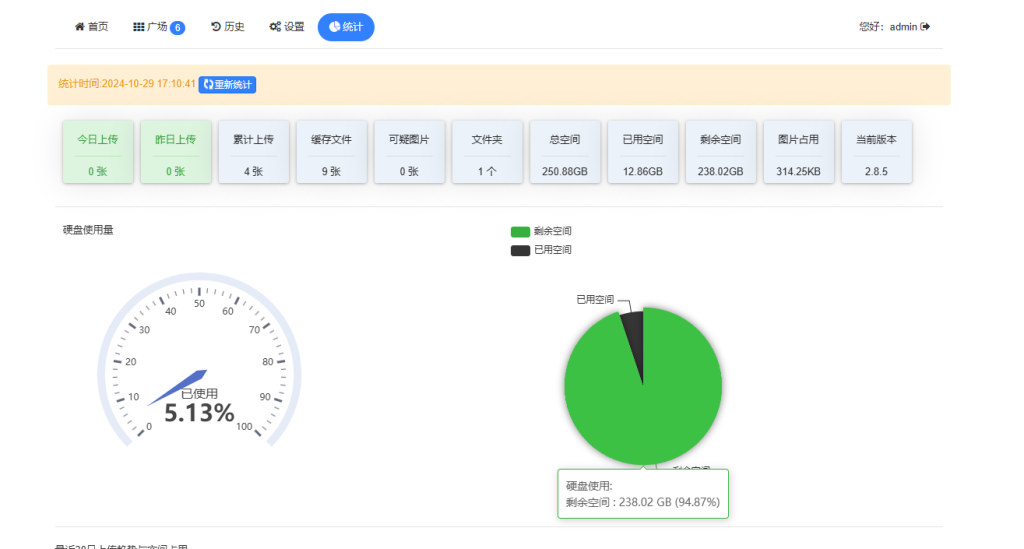Viewport: 1024px width, 549px height.
Task: Click the blue 6 badge on 广场
Action: click(x=178, y=27)
